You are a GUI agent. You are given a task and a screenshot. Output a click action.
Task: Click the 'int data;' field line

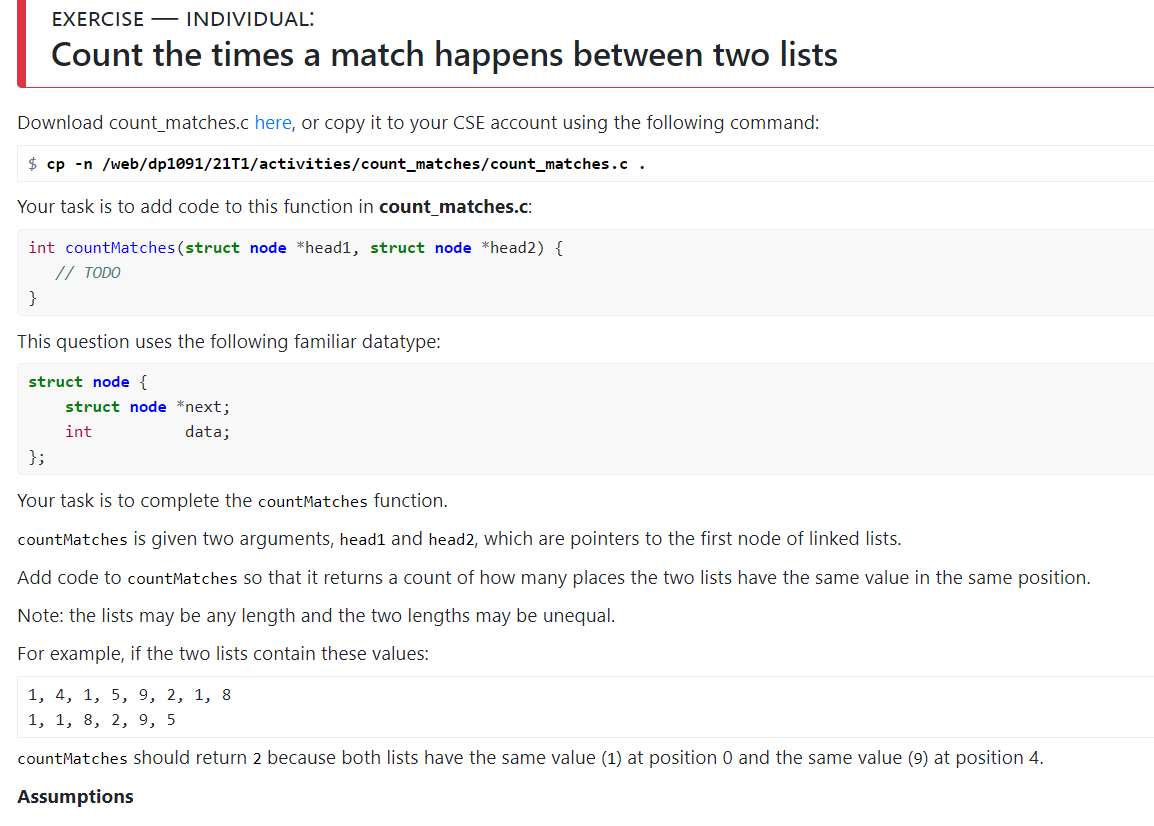click(147, 432)
